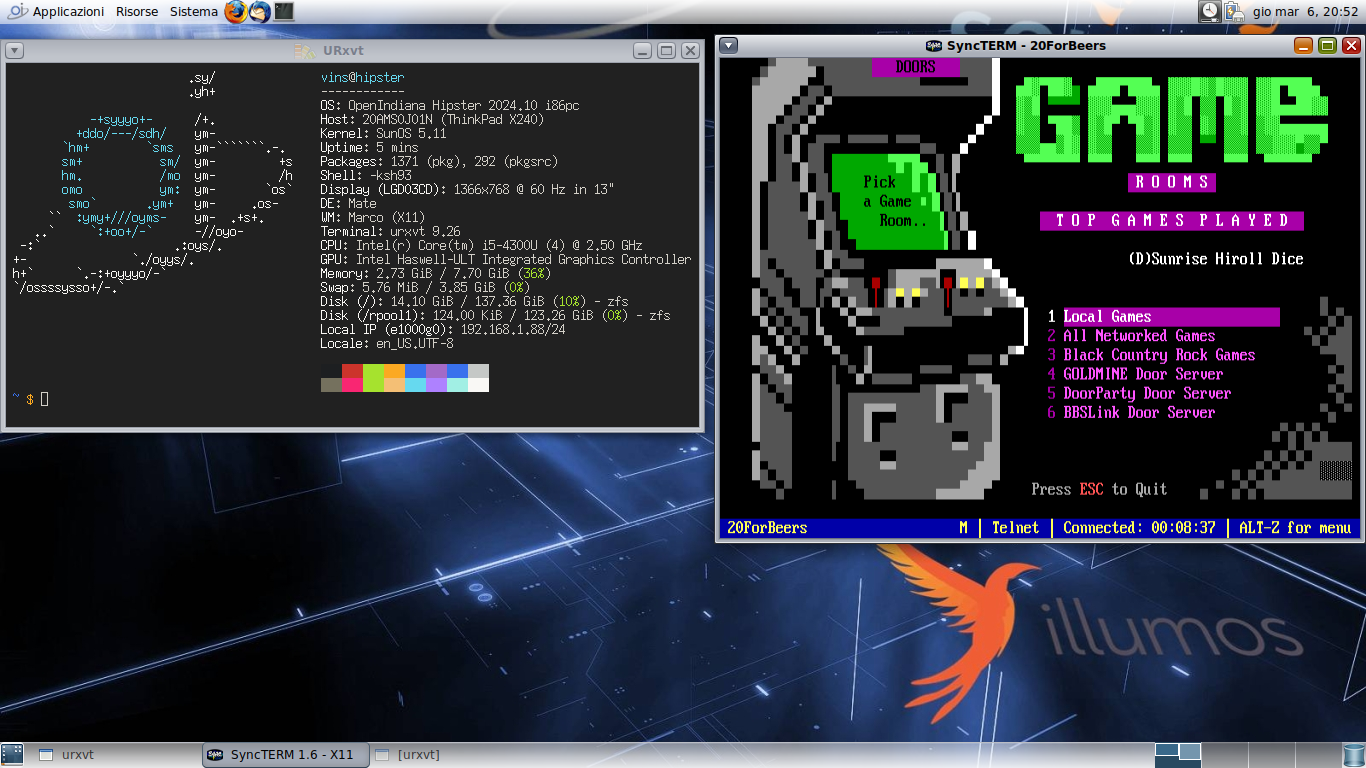Choose 6 BBSLink Door Server
Image resolution: width=1366 pixels, height=768 pixels.
[1131, 412]
